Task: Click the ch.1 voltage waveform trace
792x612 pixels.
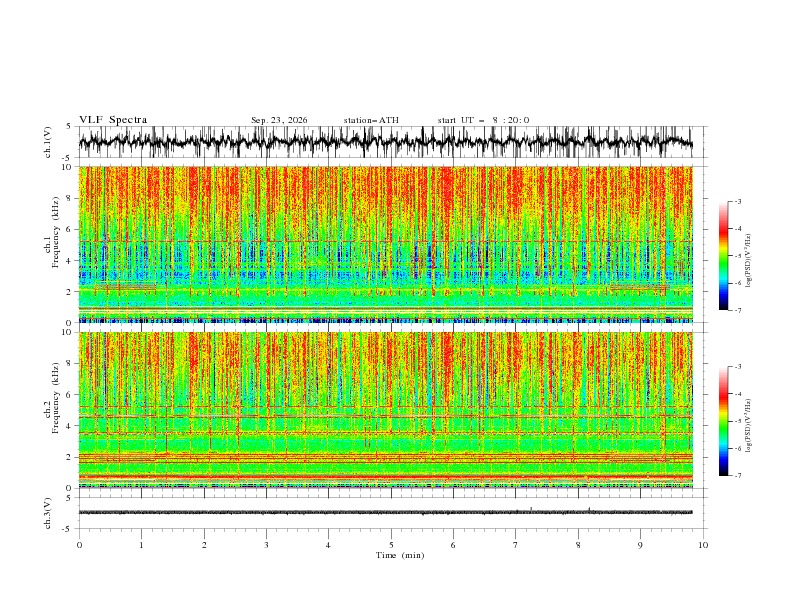Action: (385, 142)
